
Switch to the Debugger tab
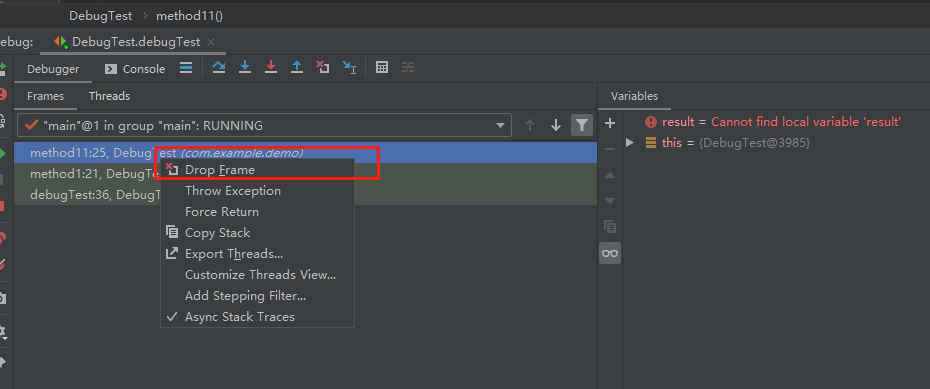[53, 69]
